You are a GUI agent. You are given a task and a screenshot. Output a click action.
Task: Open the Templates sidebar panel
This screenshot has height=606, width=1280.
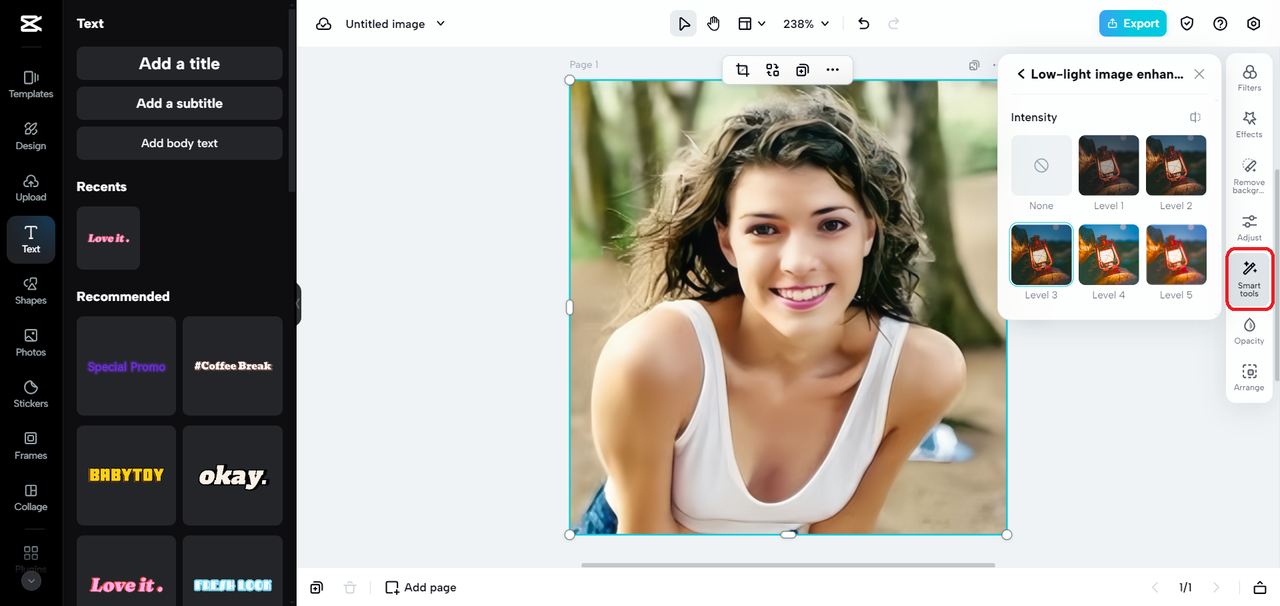tap(31, 84)
